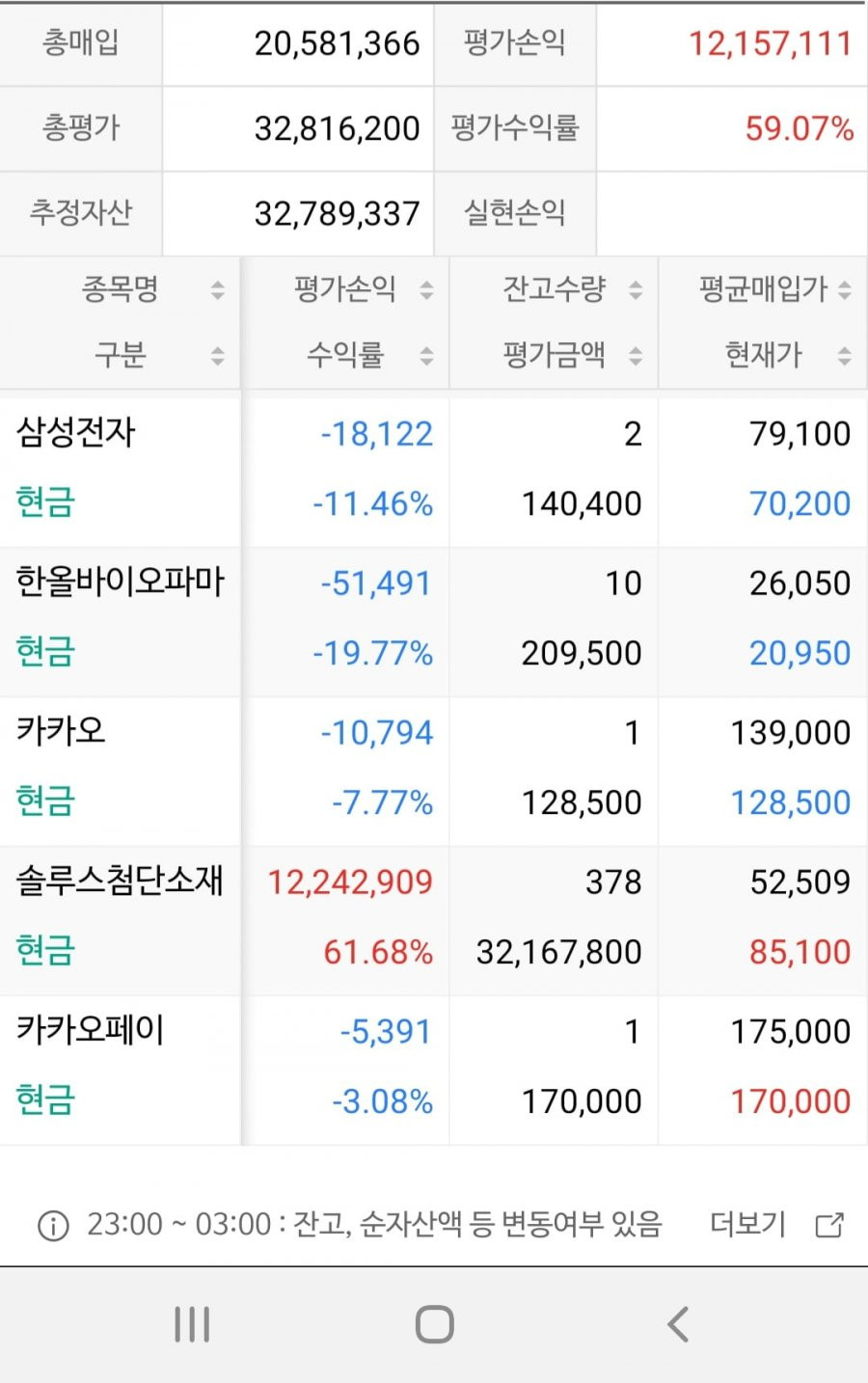This screenshot has width=868, height=1383.
Task: Sort by 평균매입가 using its sort arrows
Action: click(x=845, y=289)
